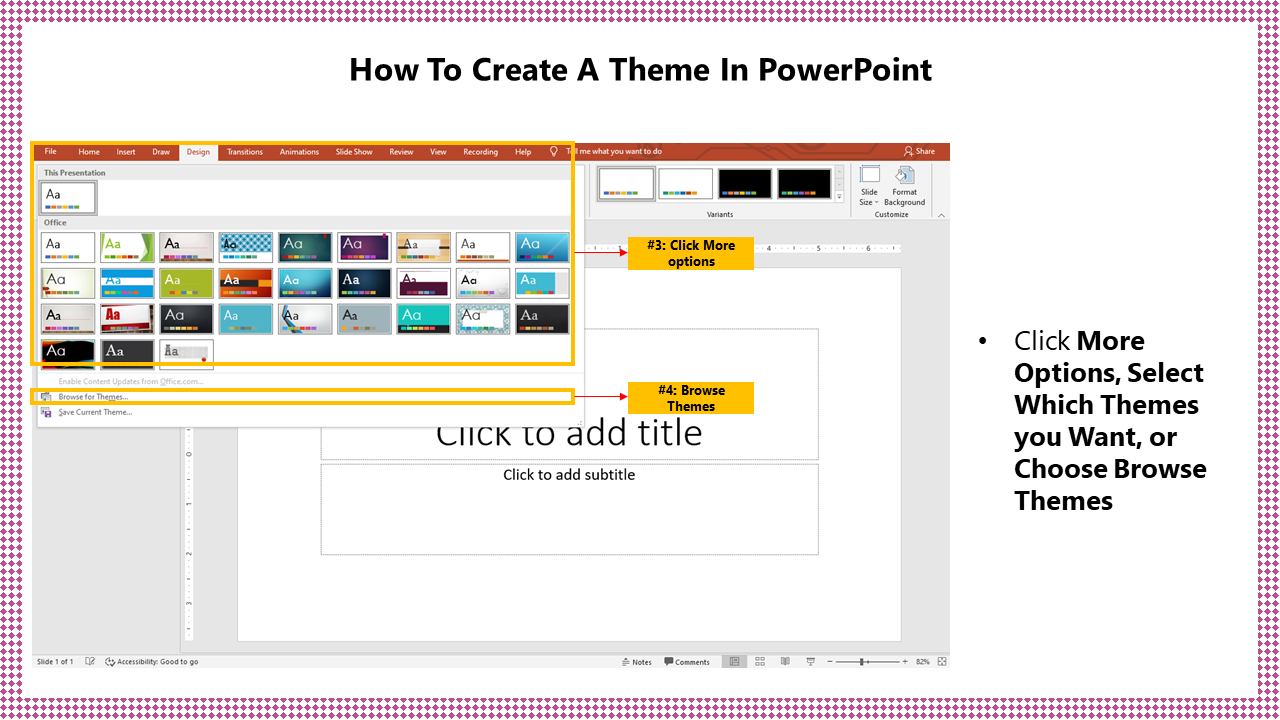Image resolution: width=1280 pixels, height=720 pixels.
Task: Switch to the Home tab
Action: 89,152
